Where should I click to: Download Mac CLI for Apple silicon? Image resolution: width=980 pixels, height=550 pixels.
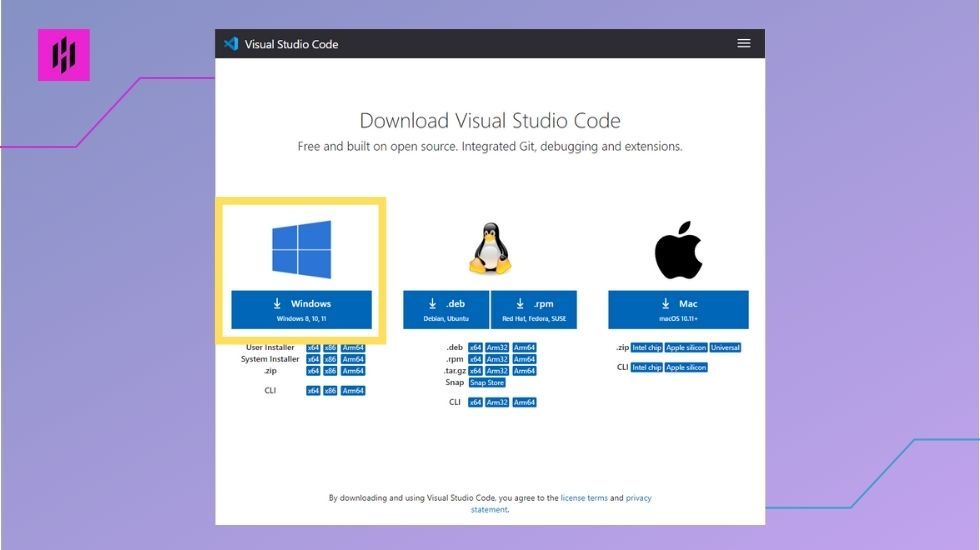[686, 368]
